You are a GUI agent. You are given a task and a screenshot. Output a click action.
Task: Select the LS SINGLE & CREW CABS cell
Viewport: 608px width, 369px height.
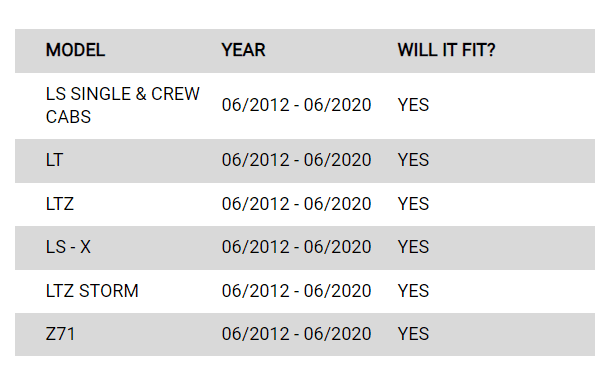(123, 105)
